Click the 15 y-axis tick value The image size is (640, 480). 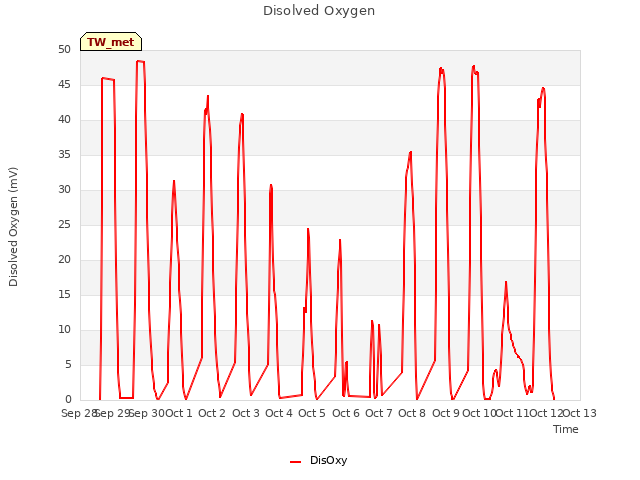click(64, 295)
